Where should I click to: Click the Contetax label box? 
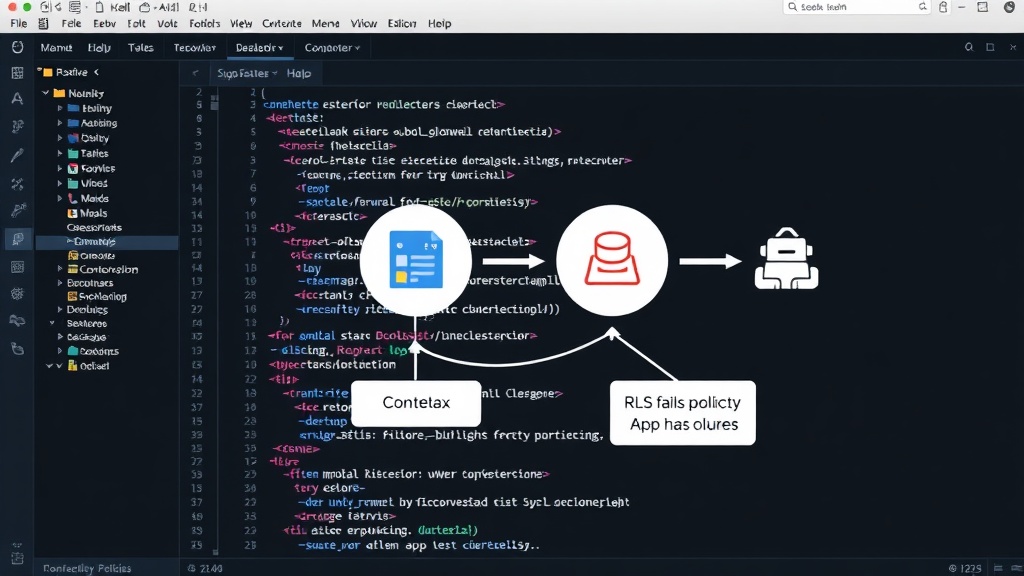416,403
